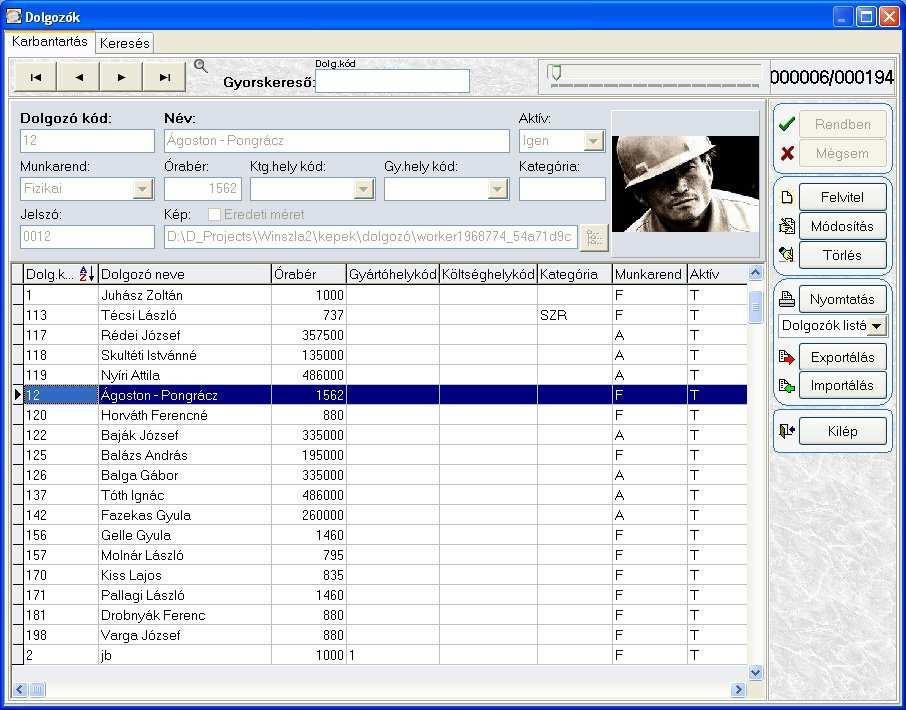Click the image browse button icon
The width and height of the screenshot is (906, 710).
point(594,237)
